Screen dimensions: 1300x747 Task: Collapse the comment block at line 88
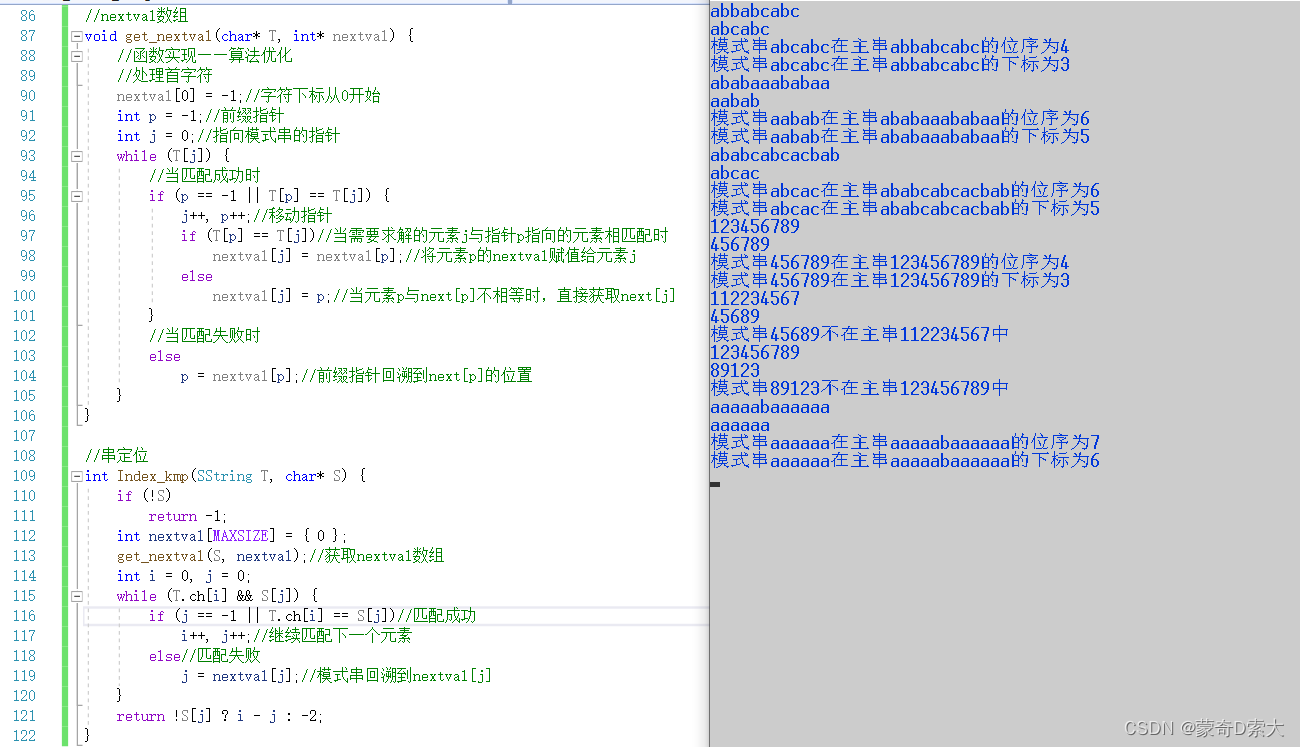(x=77, y=56)
